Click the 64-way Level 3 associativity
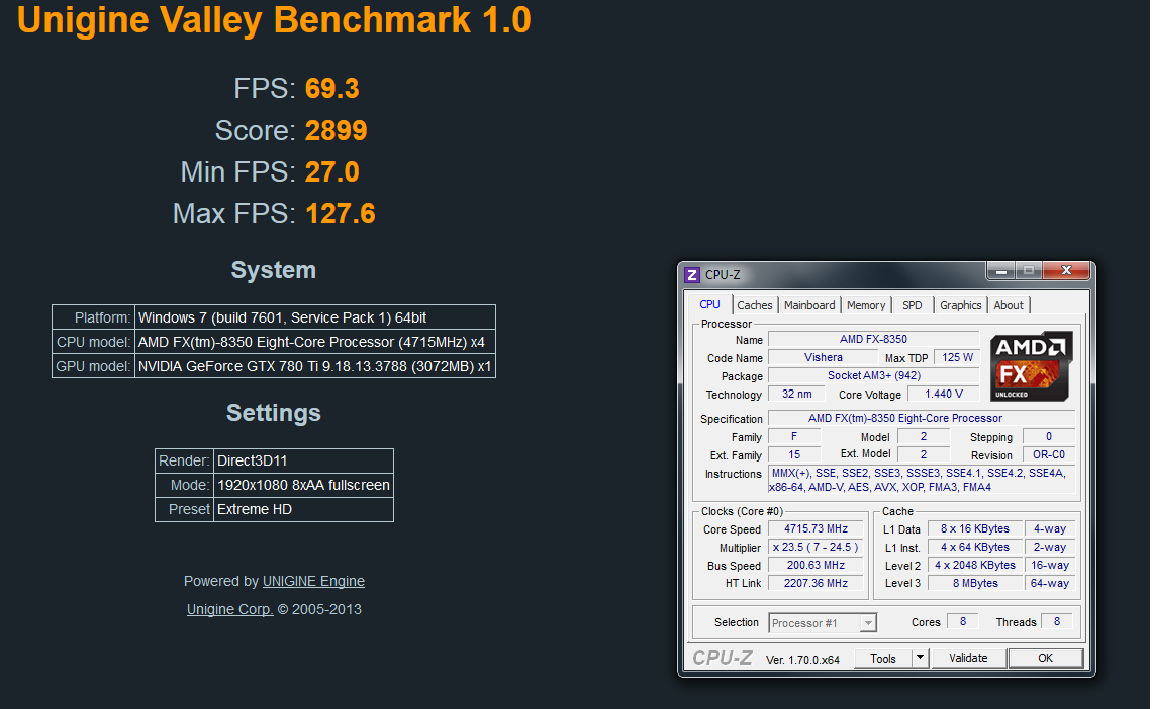The image size is (1152, 709). 1050,583
